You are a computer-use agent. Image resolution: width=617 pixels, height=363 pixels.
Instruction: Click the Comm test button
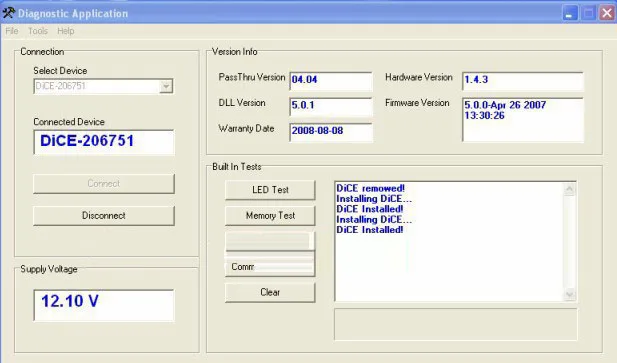click(270, 267)
